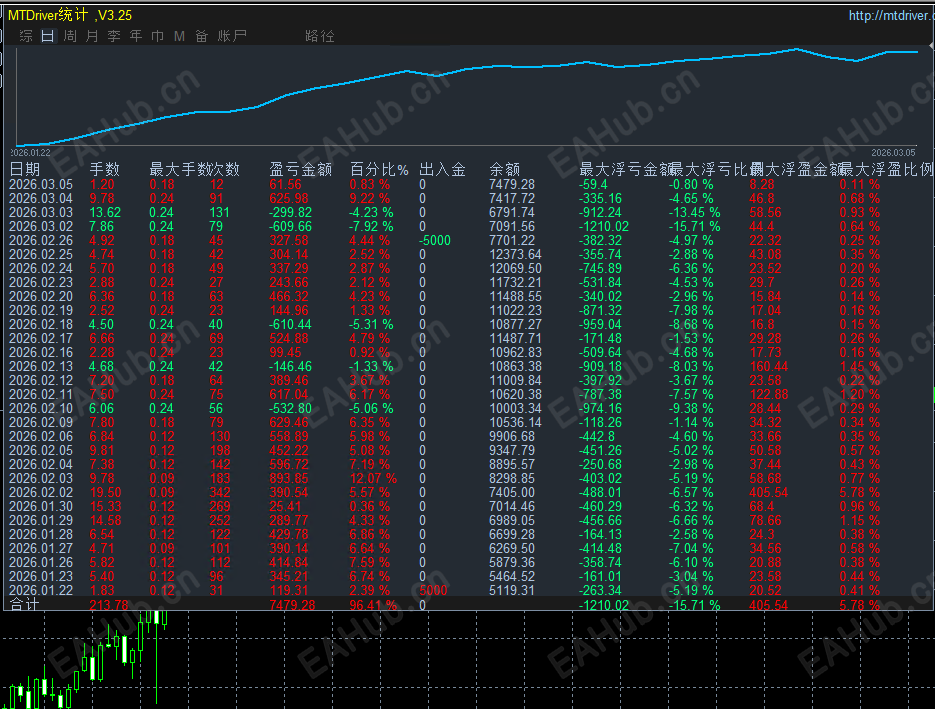Open the 季 quarterly tab
Image resolution: width=935 pixels, height=709 pixels.
pyautogui.click(x=114, y=36)
